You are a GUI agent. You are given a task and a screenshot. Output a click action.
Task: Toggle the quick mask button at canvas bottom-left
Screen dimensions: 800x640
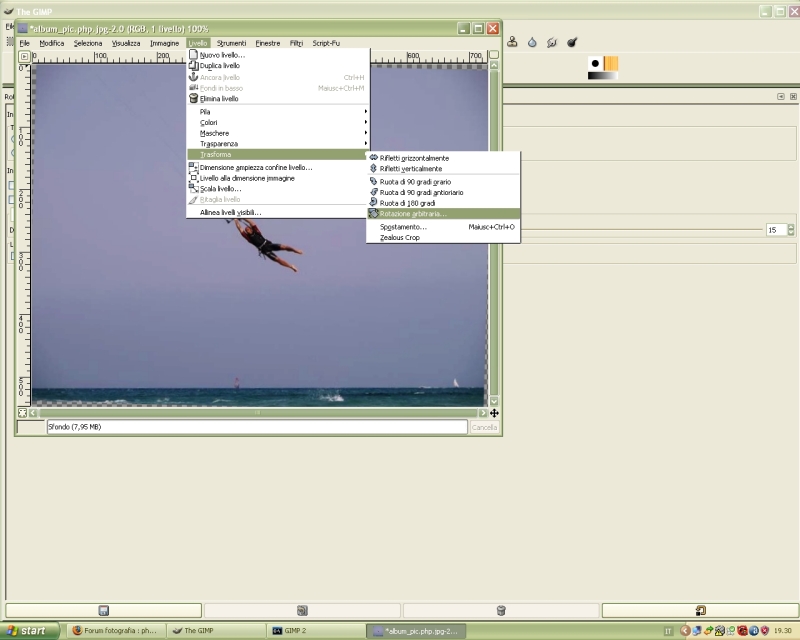point(24,413)
